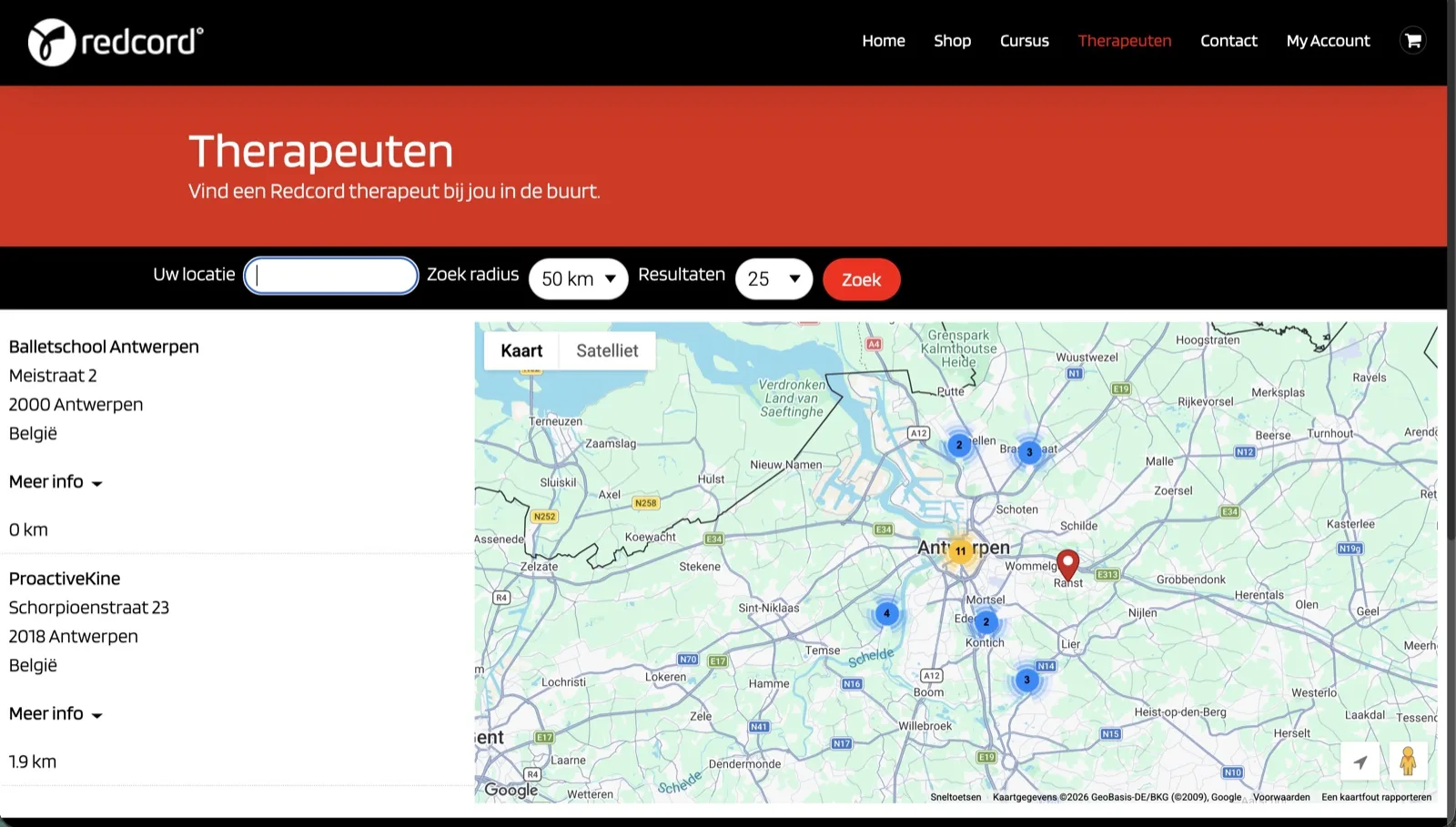
Task: Open the Cursus menu item
Action: (x=1025, y=41)
